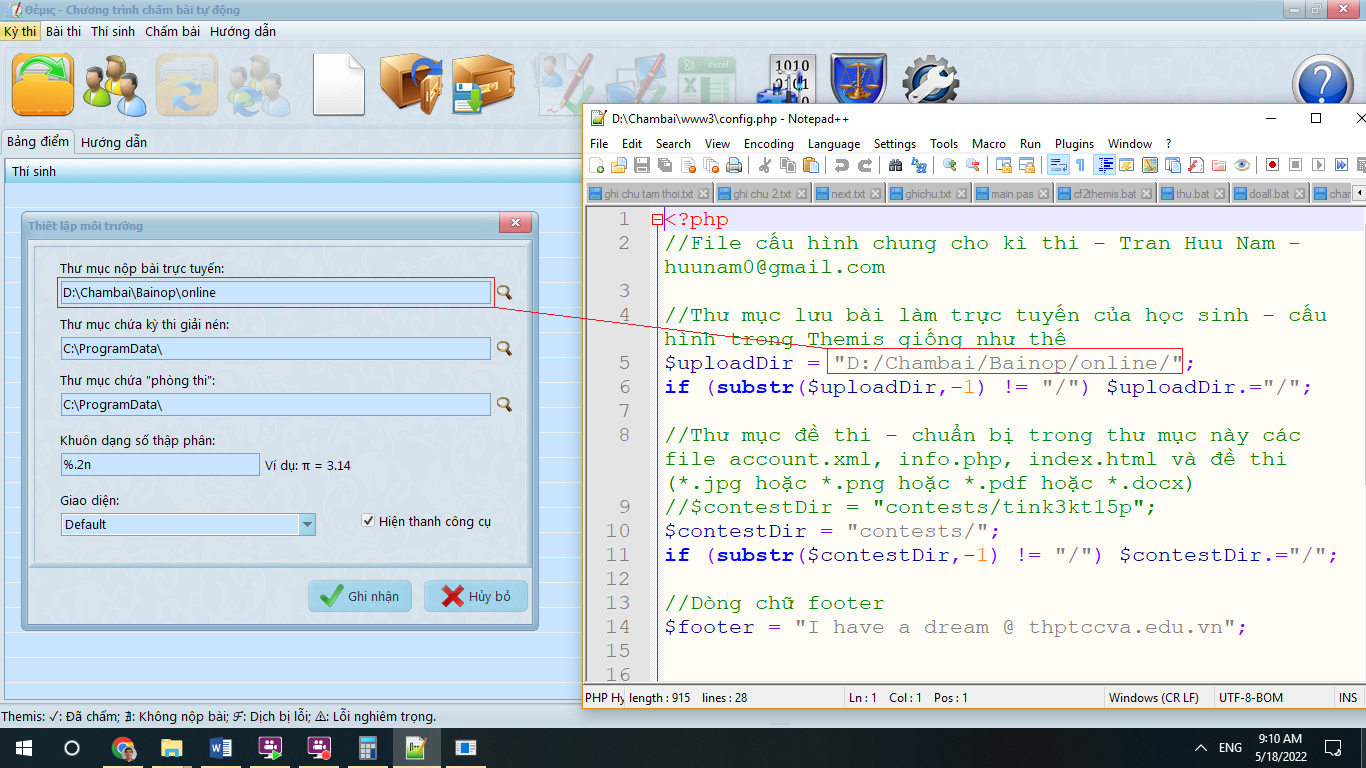This screenshot has height=768, width=1366.
Task: Click the save-to-safe icon with floppy disk
Action: coord(483,85)
